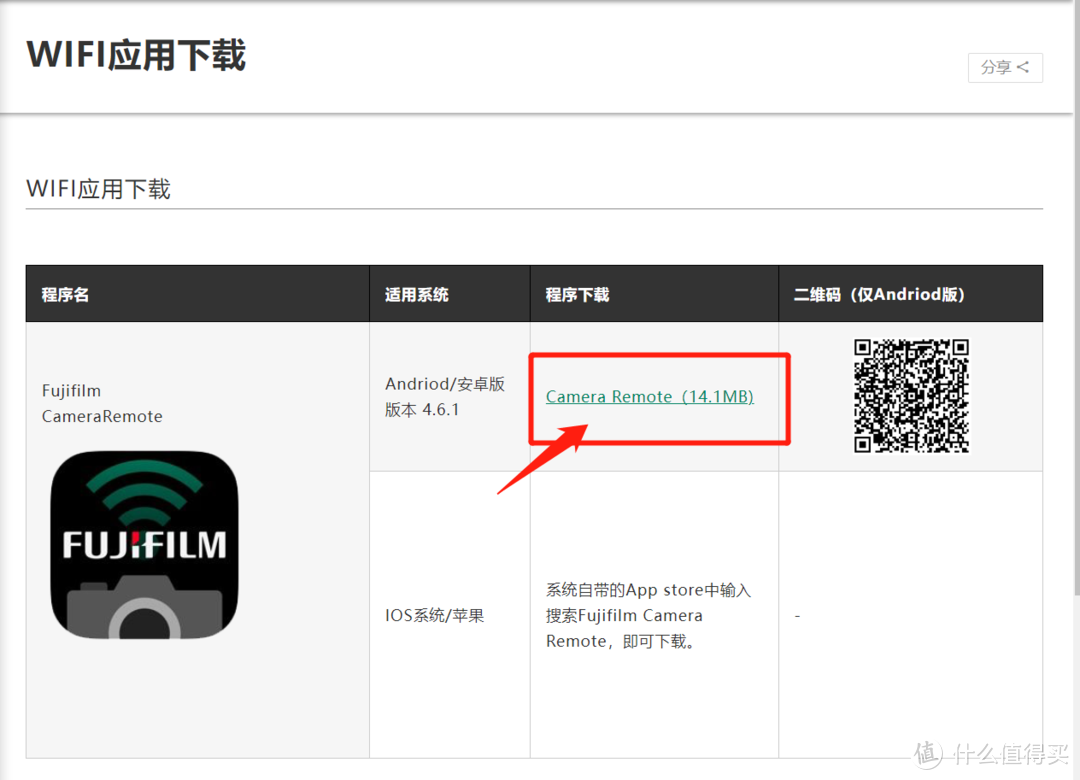Select the 程序名 column header
Image resolution: width=1080 pixels, height=780 pixels.
[65, 295]
